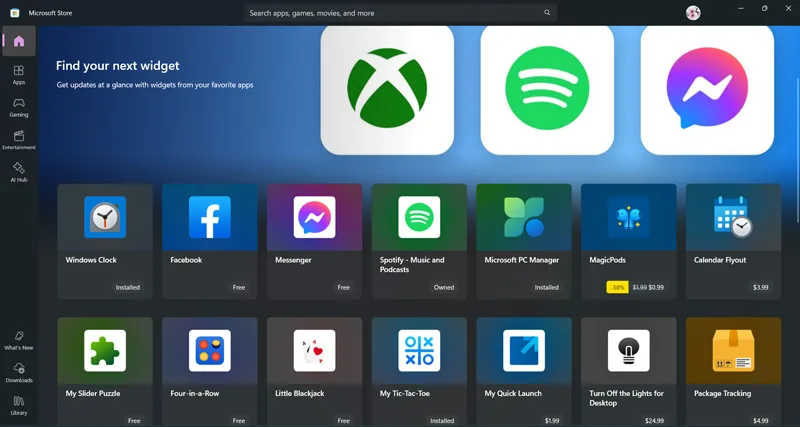Image resolution: width=800 pixels, height=427 pixels.
Task: Open the Package Tracking app icon
Action: pos(733,350)
